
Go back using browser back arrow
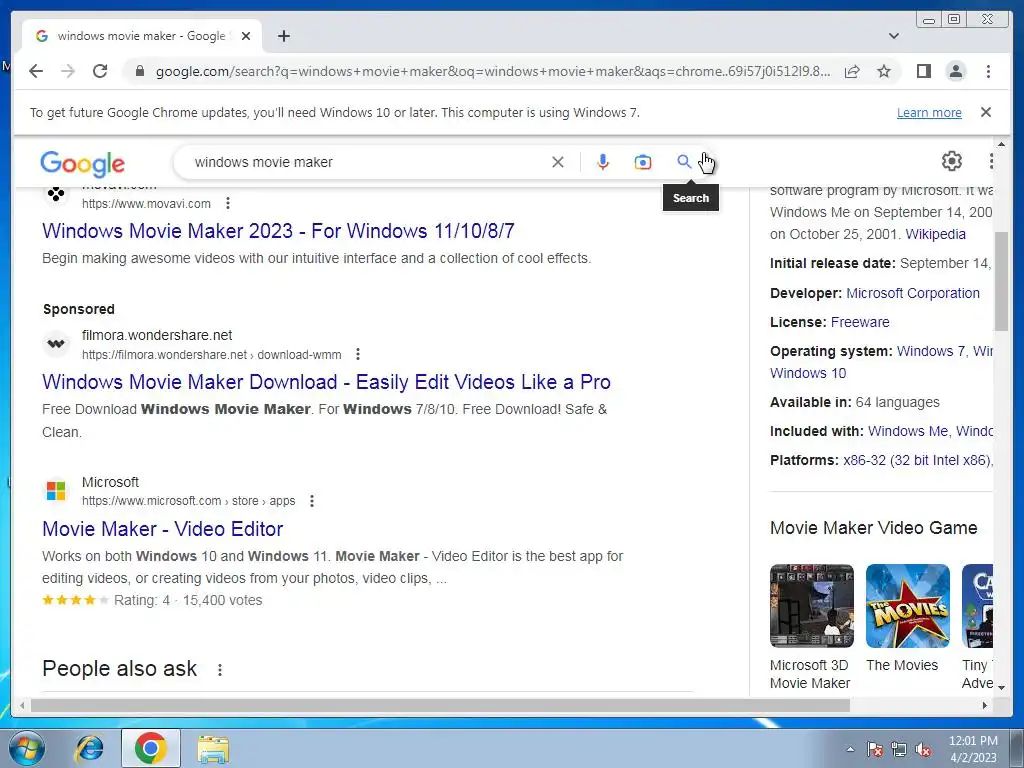(x=36, y=71)
